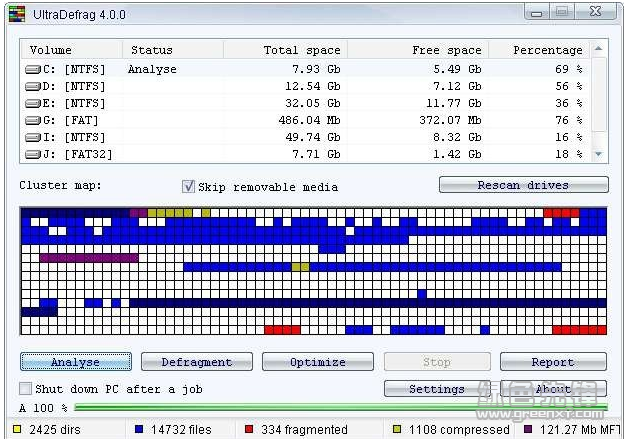Click the 7.12 Gb free space cell
Screen dimensions: 625x439
click(x=458, y=87)
